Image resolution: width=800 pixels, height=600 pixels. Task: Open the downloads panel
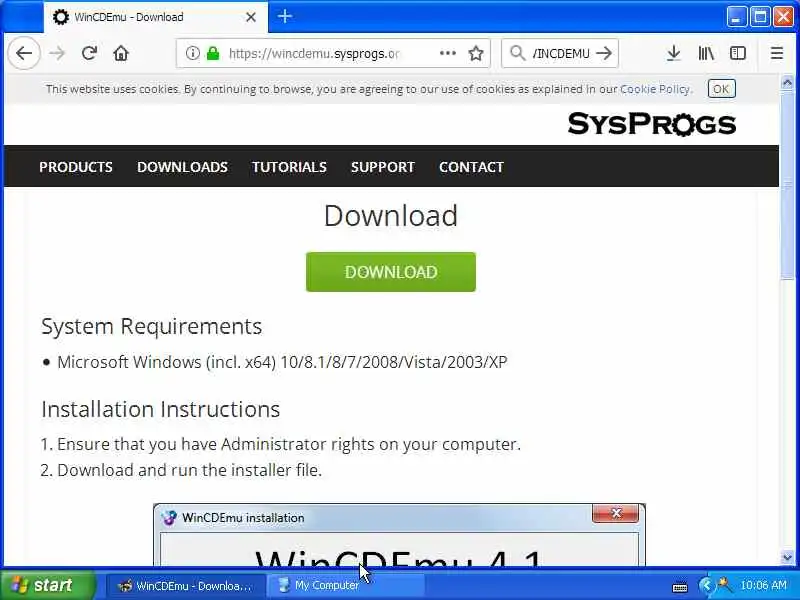pyautogui.click(x=673, y=53)
